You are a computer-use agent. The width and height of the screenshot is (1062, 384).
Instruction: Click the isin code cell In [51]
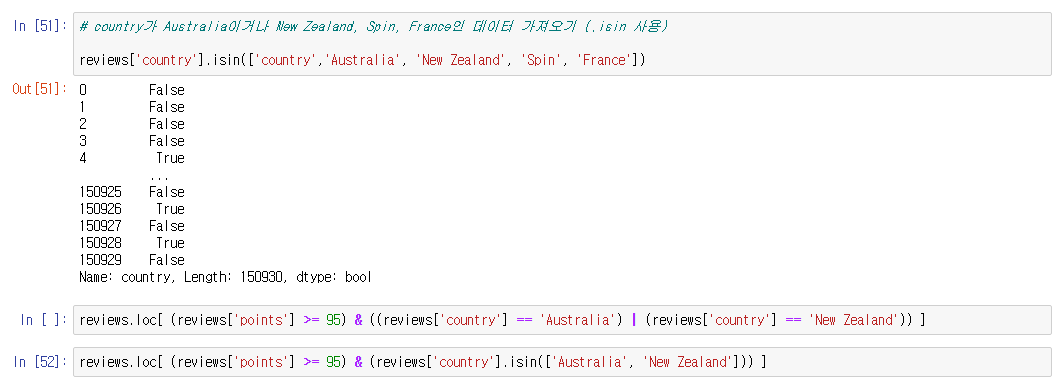[562, 43]
